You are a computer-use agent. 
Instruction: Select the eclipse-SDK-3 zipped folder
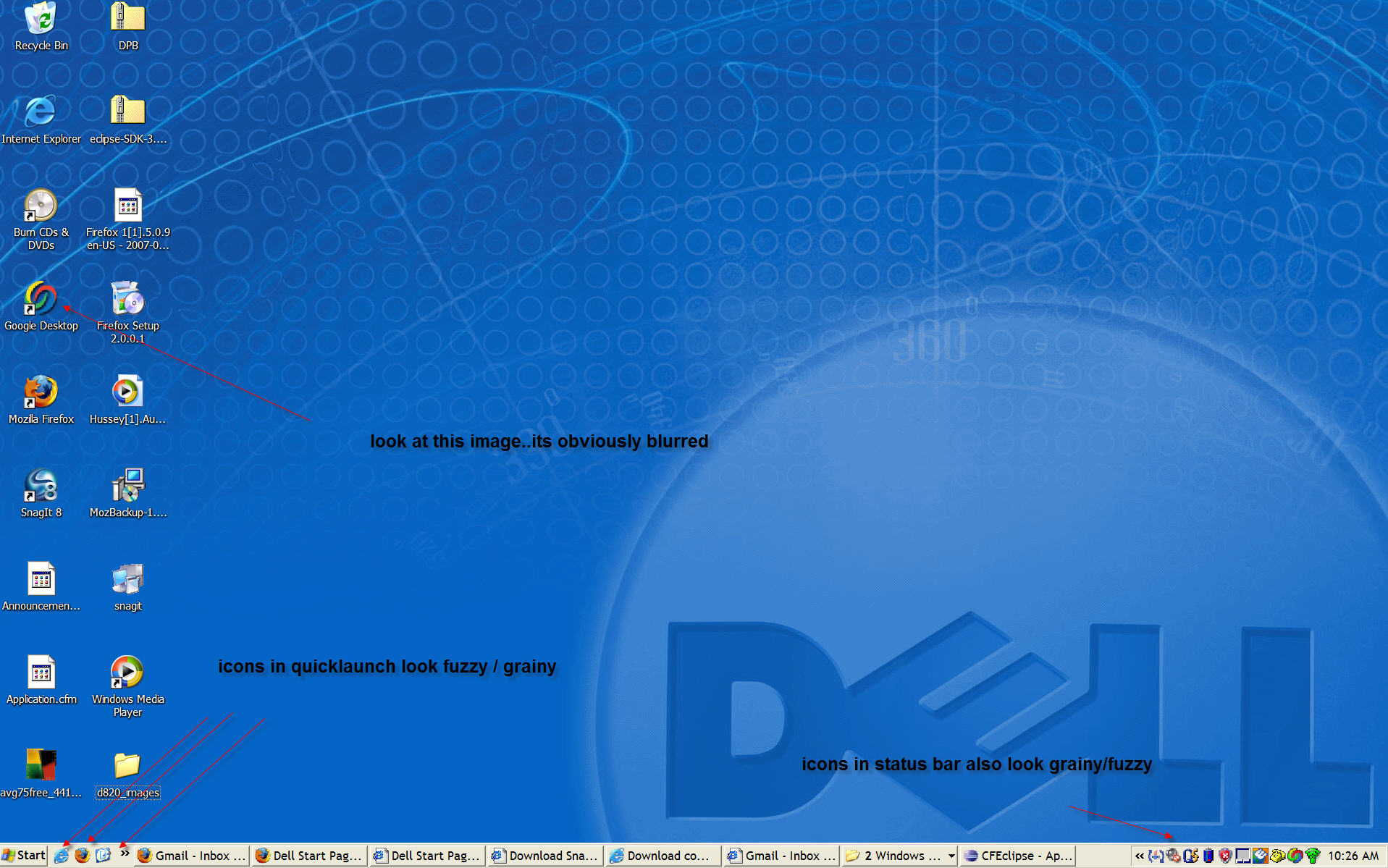point(128,119)
